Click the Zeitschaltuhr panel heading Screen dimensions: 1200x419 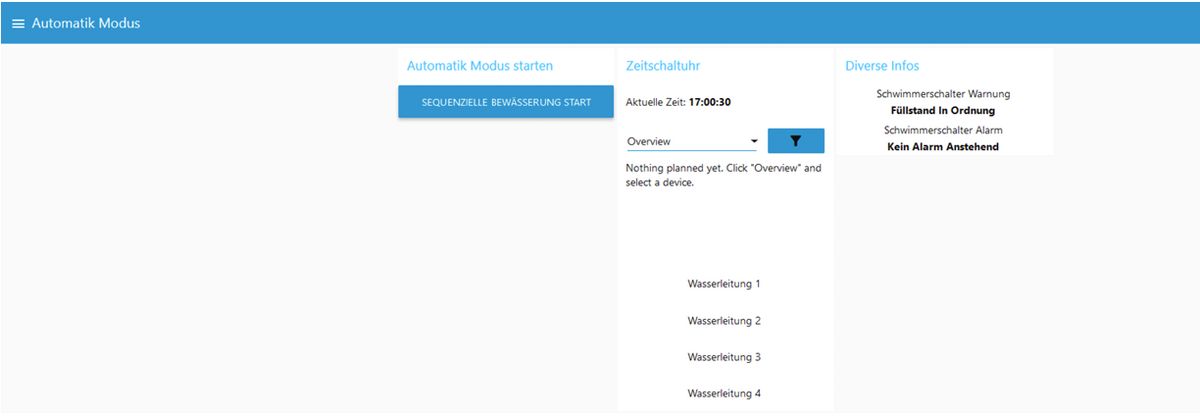pos(662,66)
